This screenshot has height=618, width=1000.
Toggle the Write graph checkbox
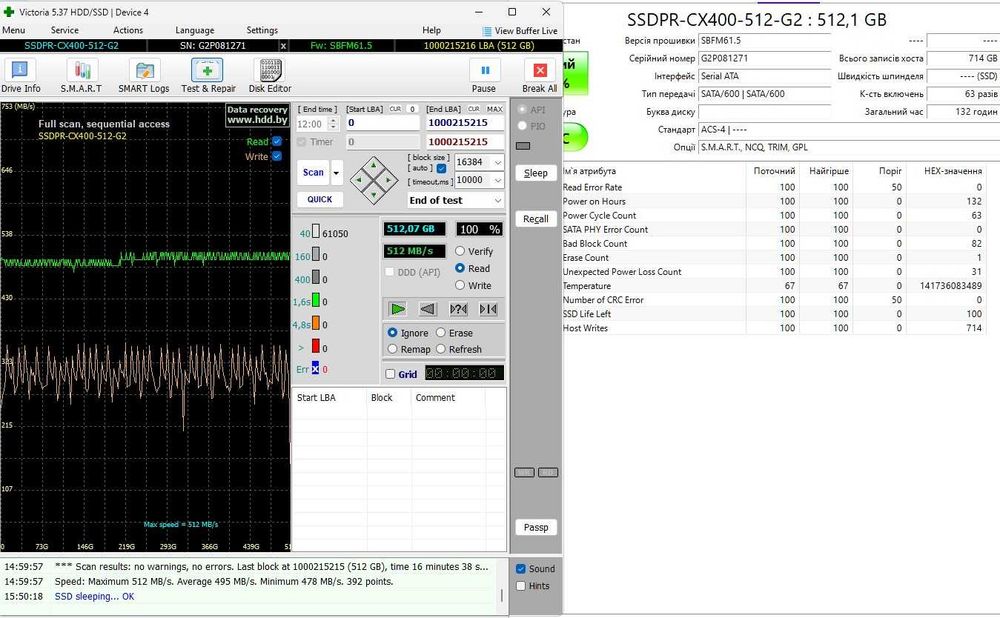coord(277,156)
